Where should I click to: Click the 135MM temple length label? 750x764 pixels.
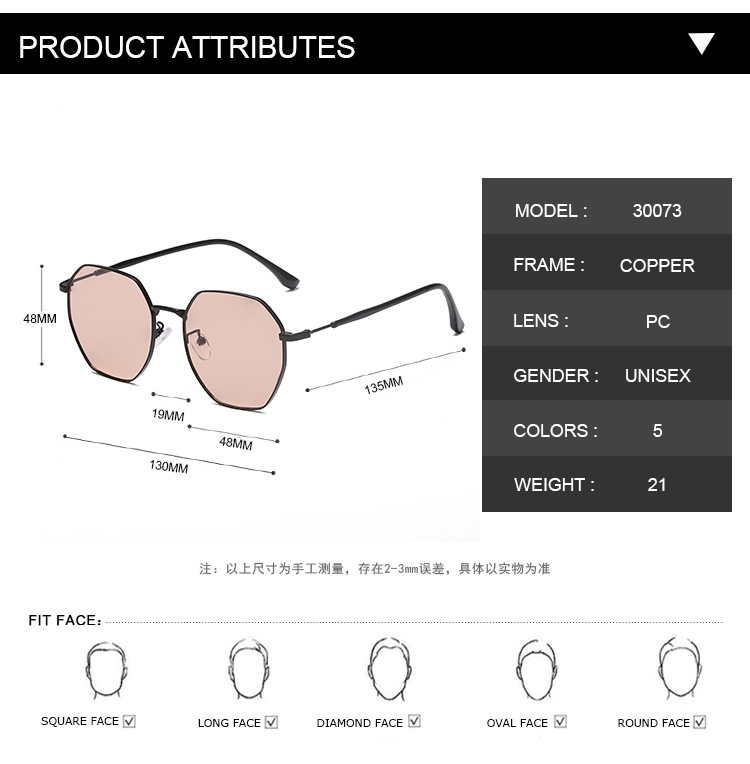click(384, 384)
